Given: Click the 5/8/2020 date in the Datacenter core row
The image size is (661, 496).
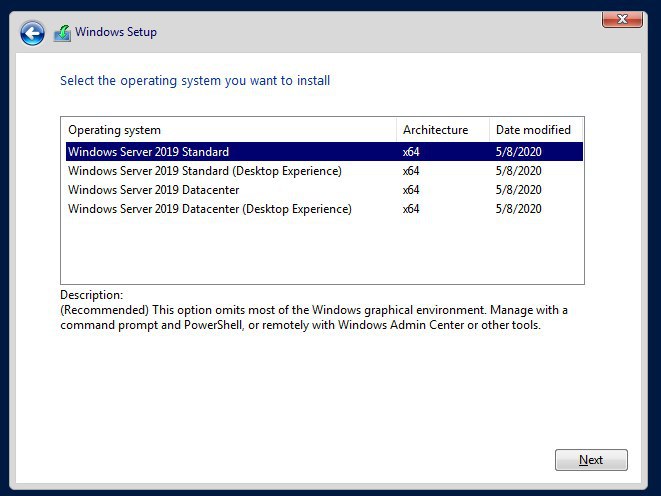Looking at the screenshot, I should tap(519, 190).
